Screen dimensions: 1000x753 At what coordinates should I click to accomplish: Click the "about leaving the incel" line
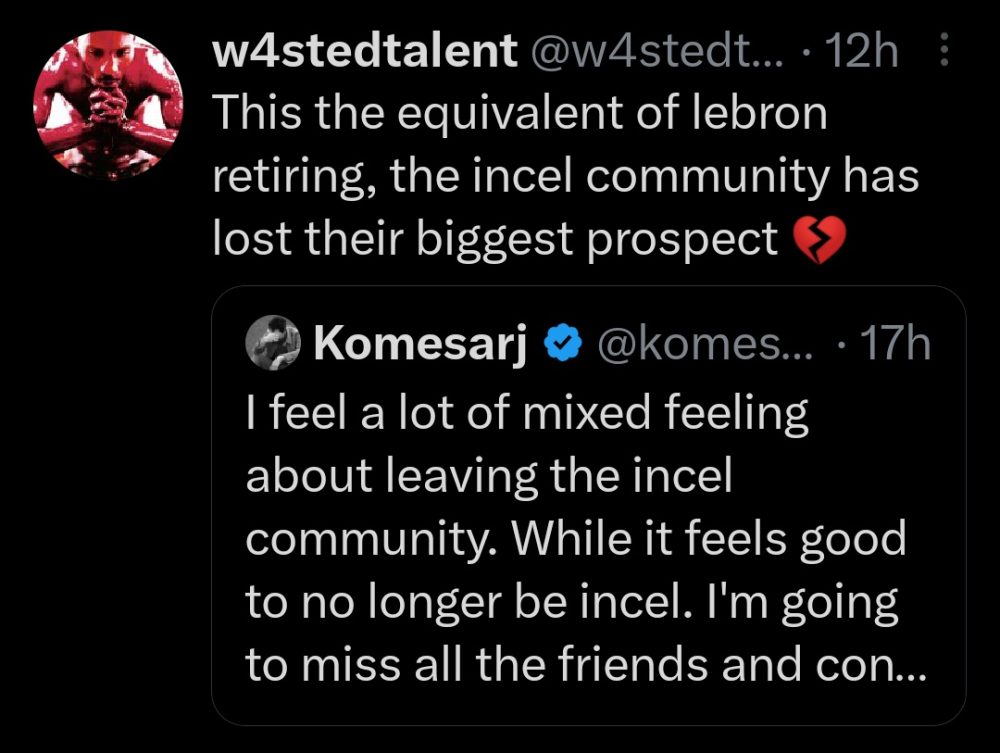click(489, 478)
